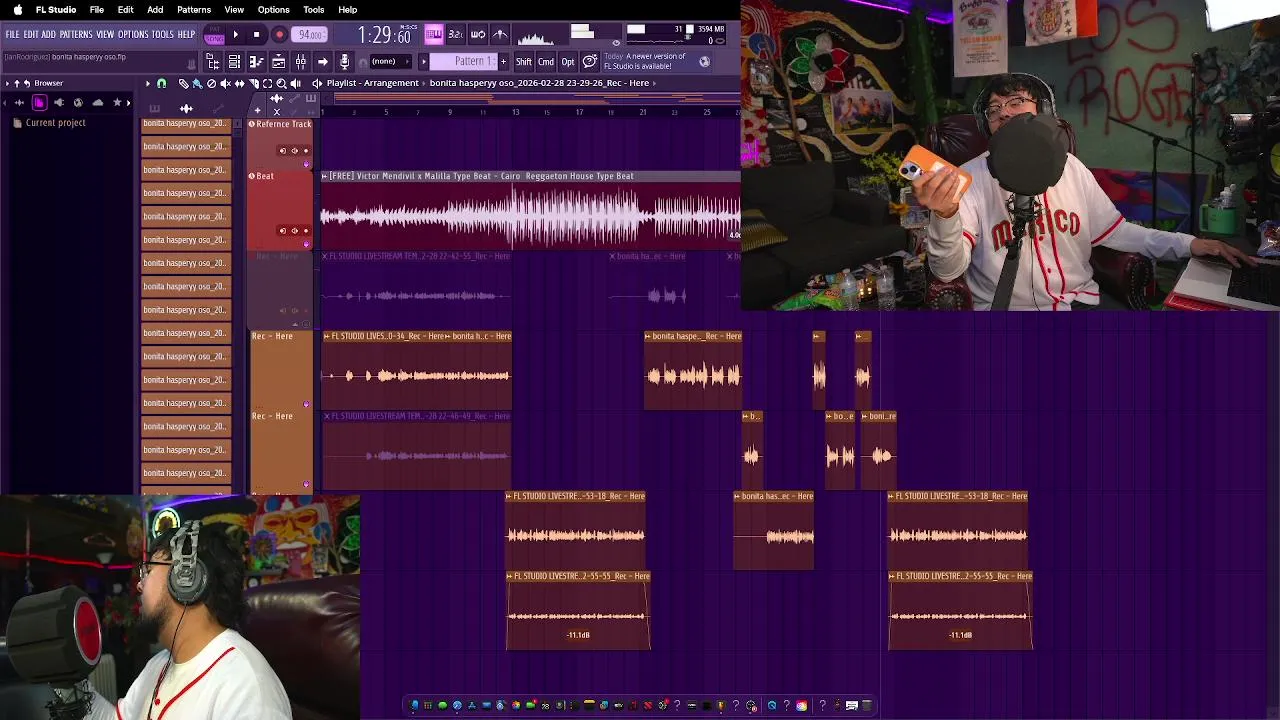Viewport: 1280px width, 720px height.
Task: Open the playlist options arrow menu
Action: (148, 84)
